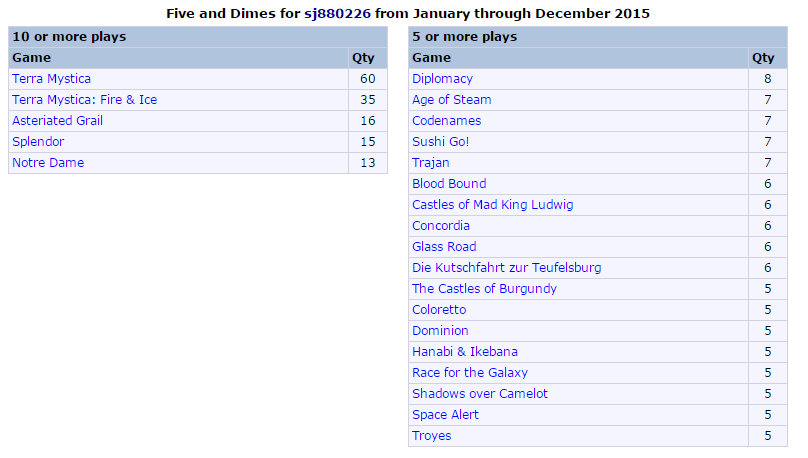
Task: Open the Terra Mystica game link
Action: (x=52, y=79)
